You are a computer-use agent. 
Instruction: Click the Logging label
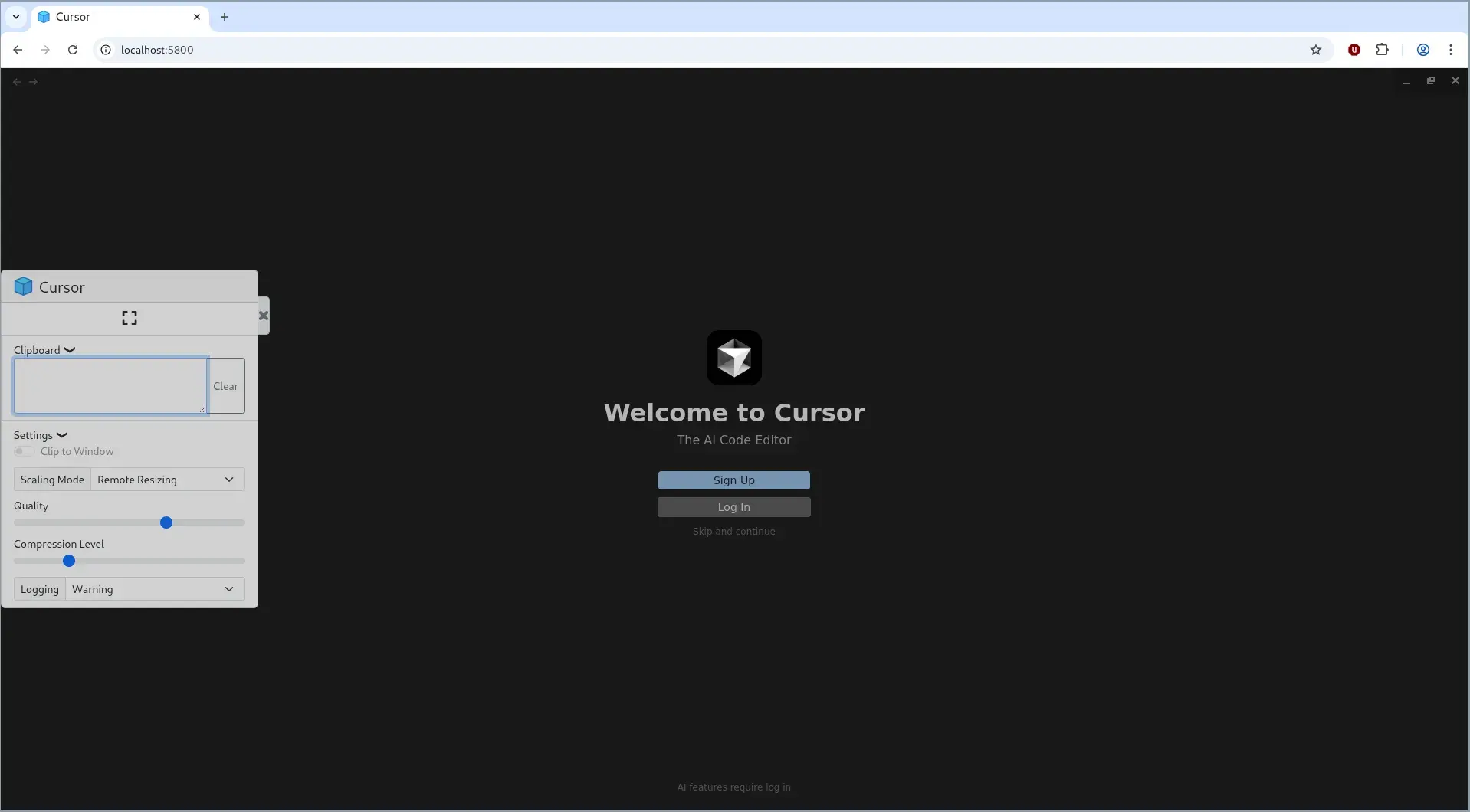40,589
